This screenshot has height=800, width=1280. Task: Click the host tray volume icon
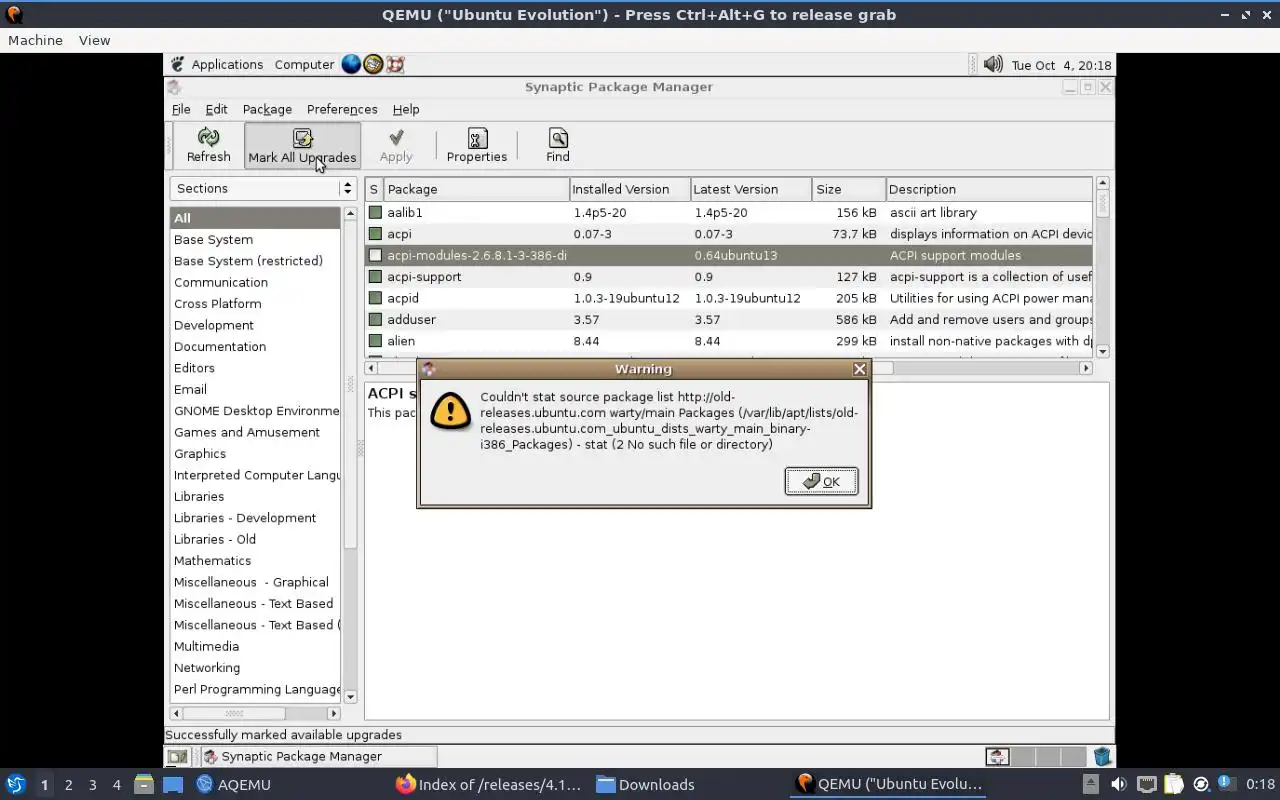(x=1119, y=785)
